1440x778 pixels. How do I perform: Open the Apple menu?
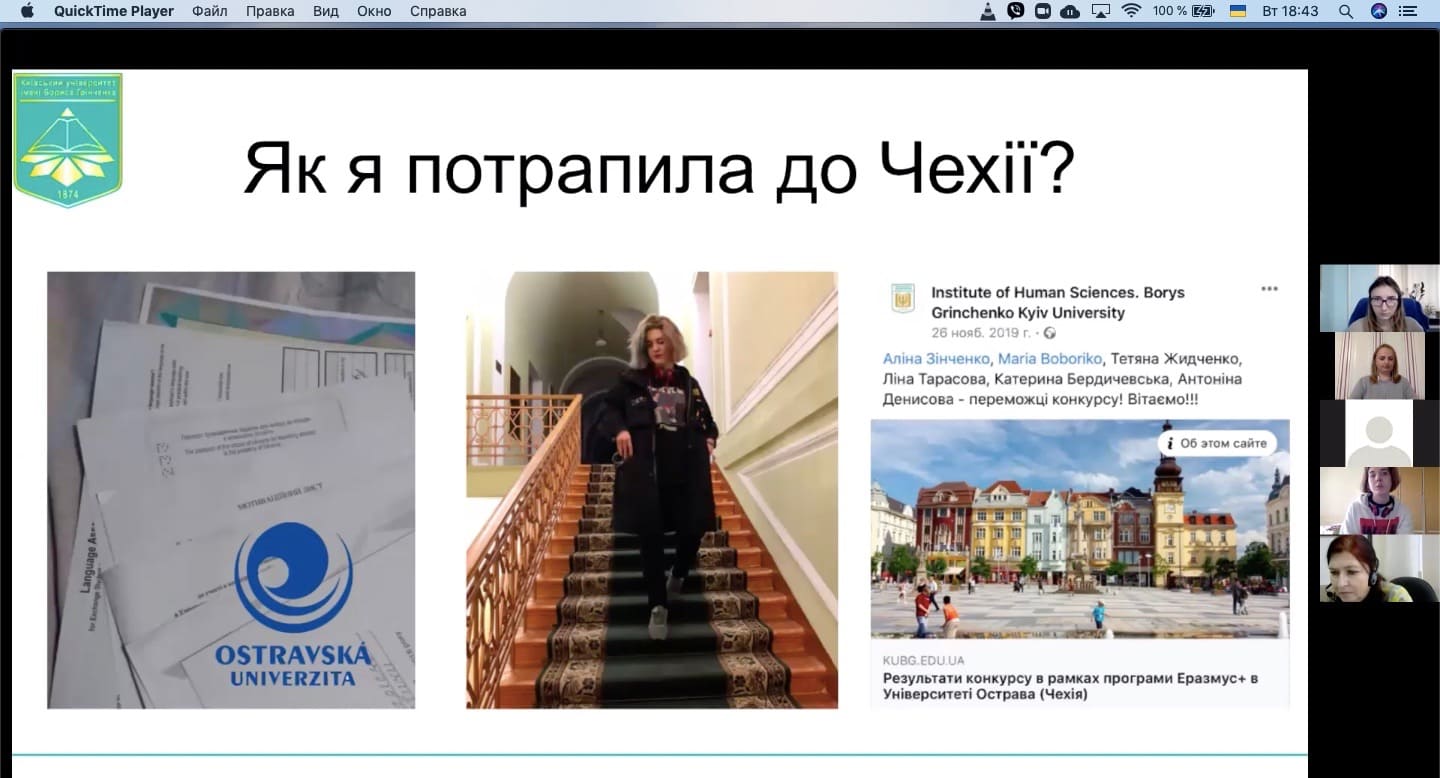click(27, 11)
